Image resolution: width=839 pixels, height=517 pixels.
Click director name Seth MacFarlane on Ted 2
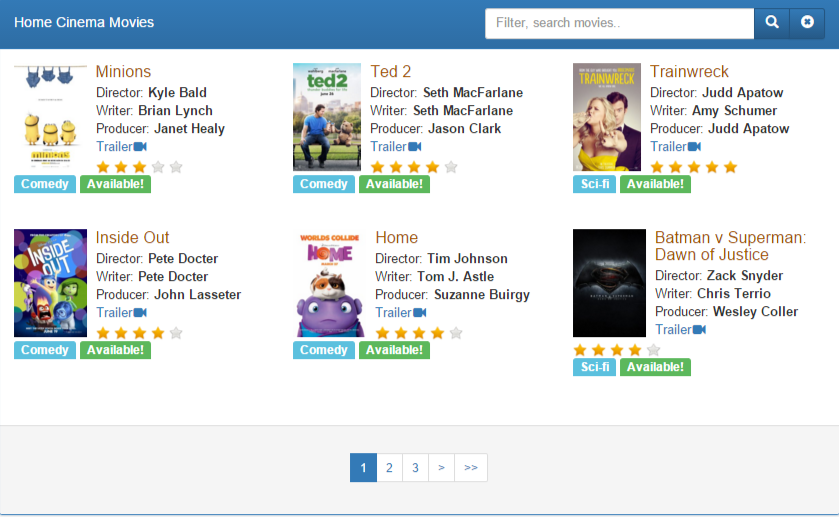[x=473, y=93]
